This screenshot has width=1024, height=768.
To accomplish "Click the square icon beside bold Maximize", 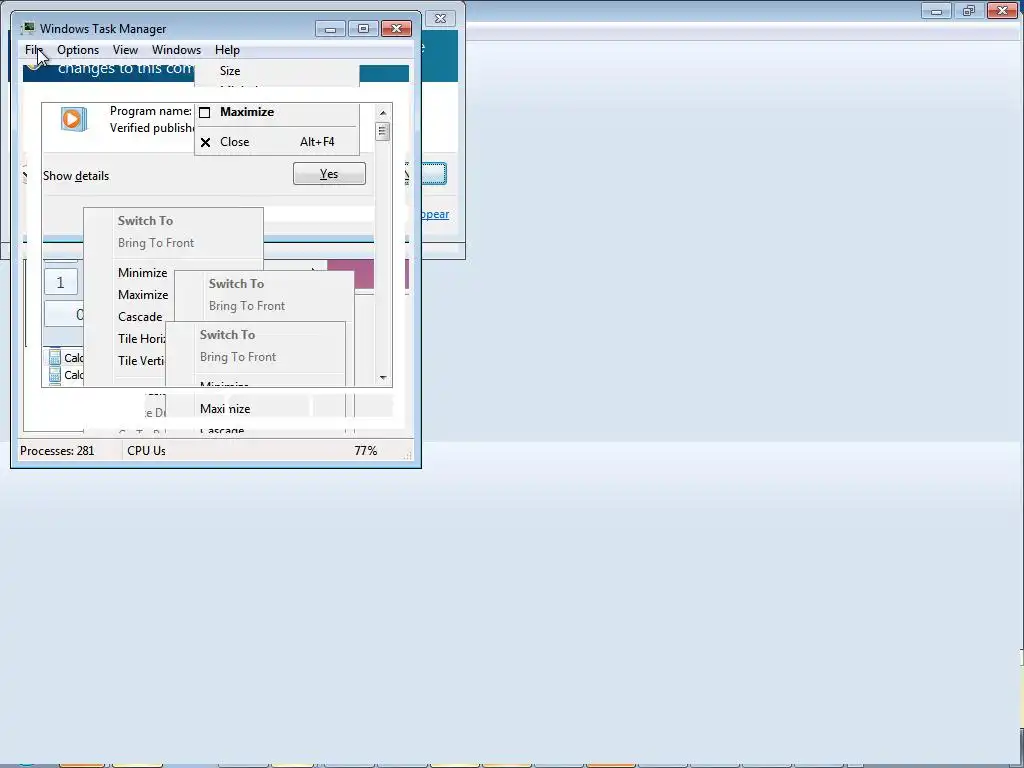I will click(204, 112).
